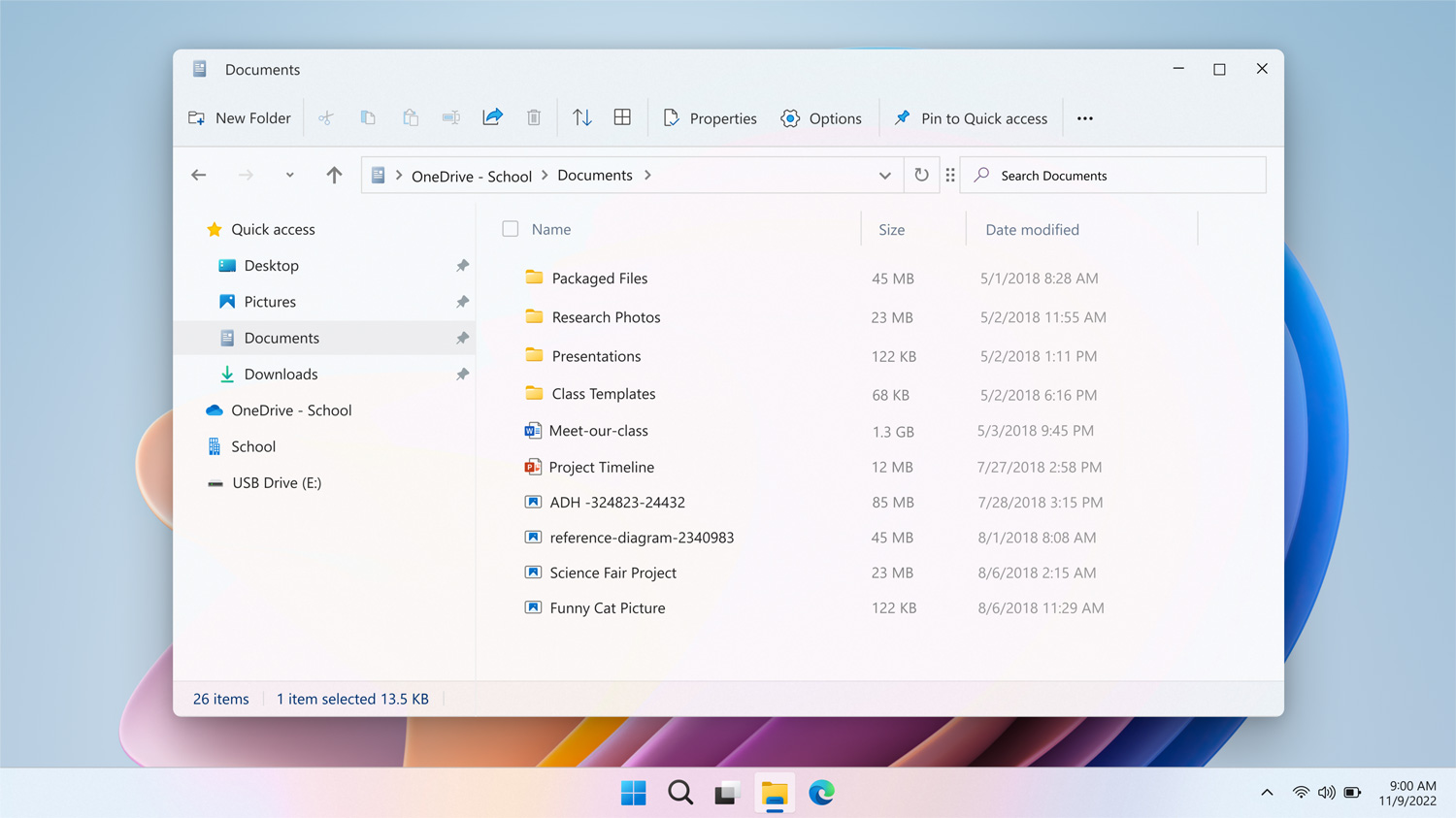This screenshot has width=1456, height=818.
Task: Click the Refresh icon beside address bar
Action: pos(921,176)
